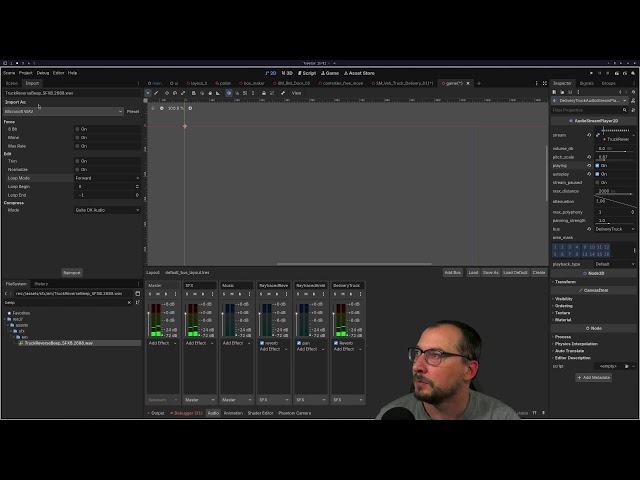Select the Rotate Mode tool
This screenshot has width=640, height=480.
coord(175,93)
